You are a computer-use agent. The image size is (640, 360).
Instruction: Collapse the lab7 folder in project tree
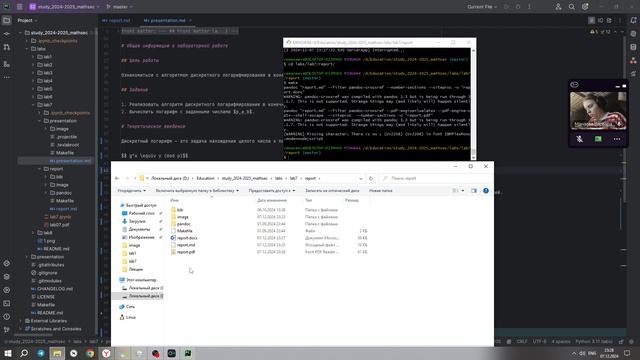33,105
